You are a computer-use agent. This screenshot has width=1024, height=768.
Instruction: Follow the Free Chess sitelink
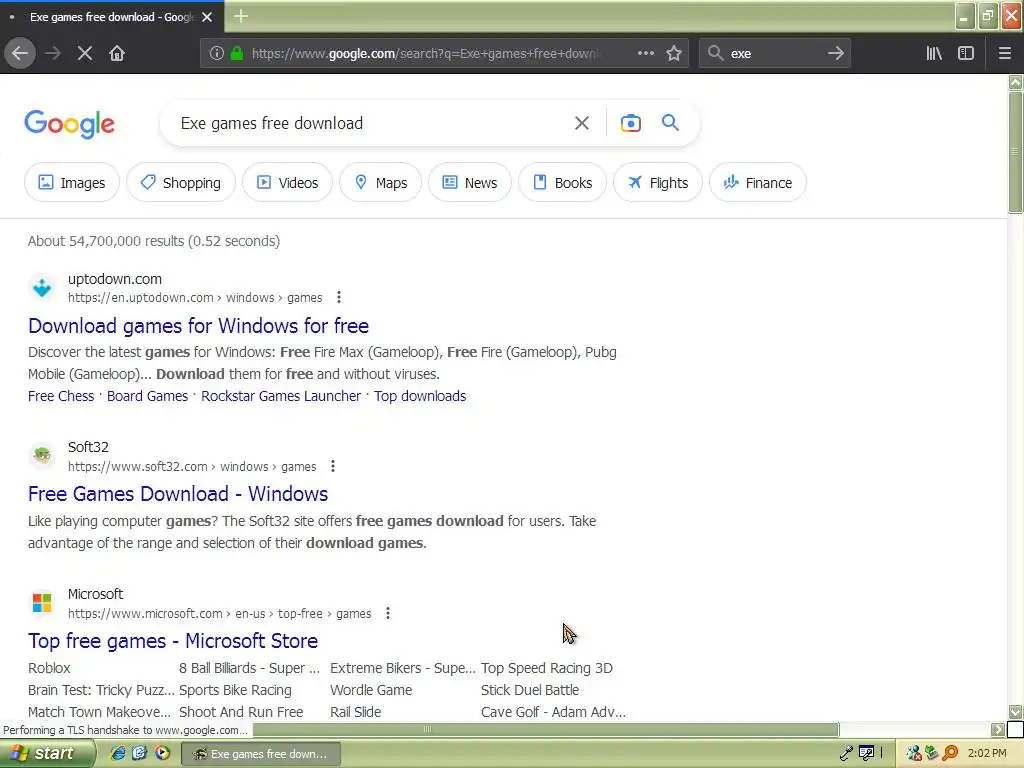pyautogui.click(x=61, y=396)
